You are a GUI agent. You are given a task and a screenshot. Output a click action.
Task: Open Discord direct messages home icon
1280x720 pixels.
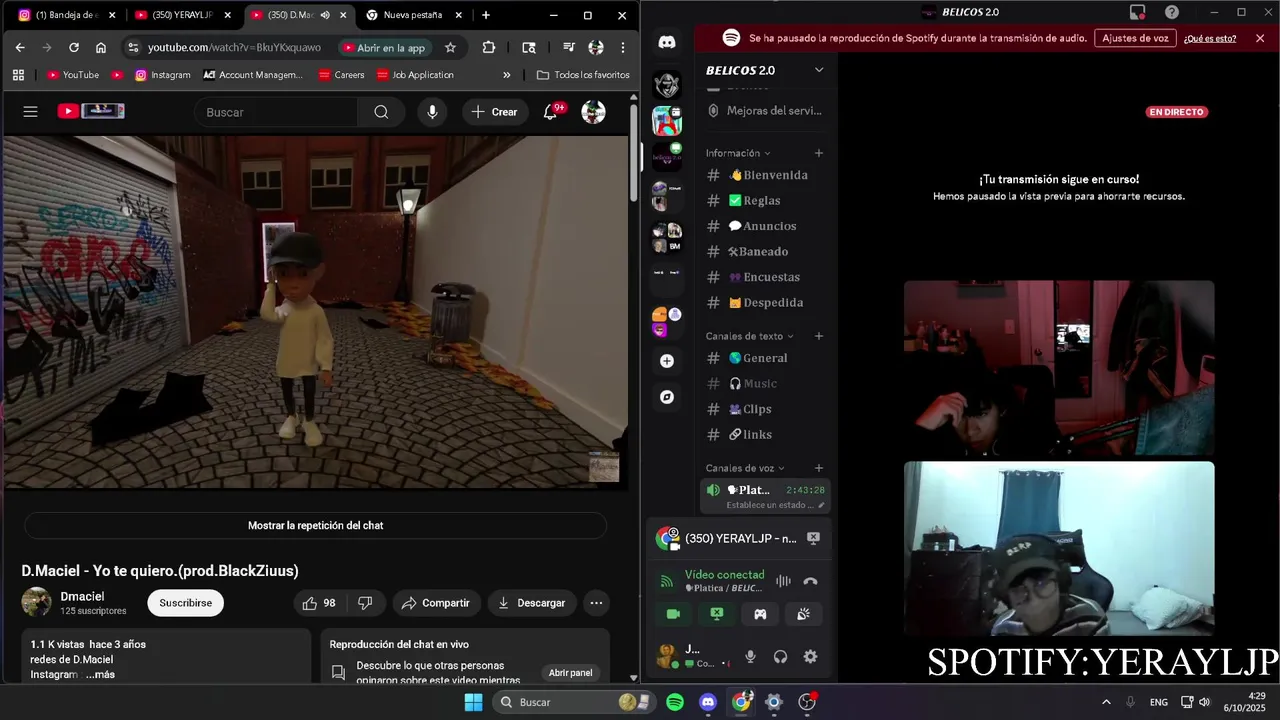click(667, 42)
